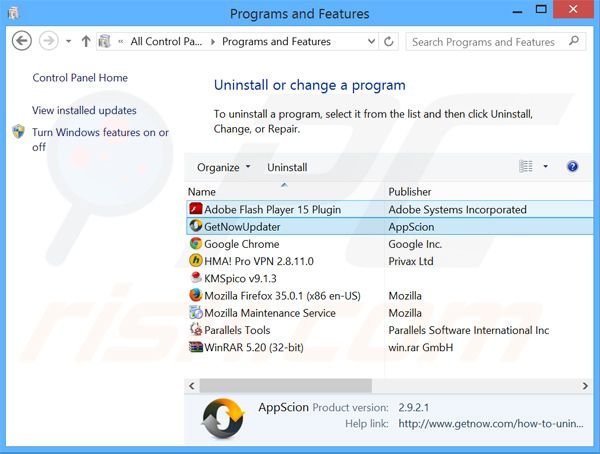
Task: Click the Back navigation arrow
Action: tap(21, 41)
